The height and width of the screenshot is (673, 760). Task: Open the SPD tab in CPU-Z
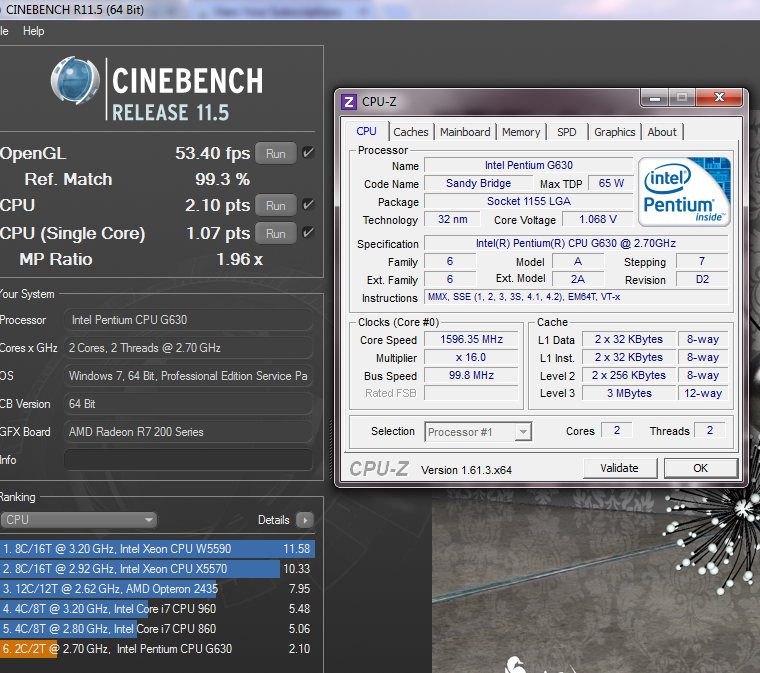click(x=567, y=132)
